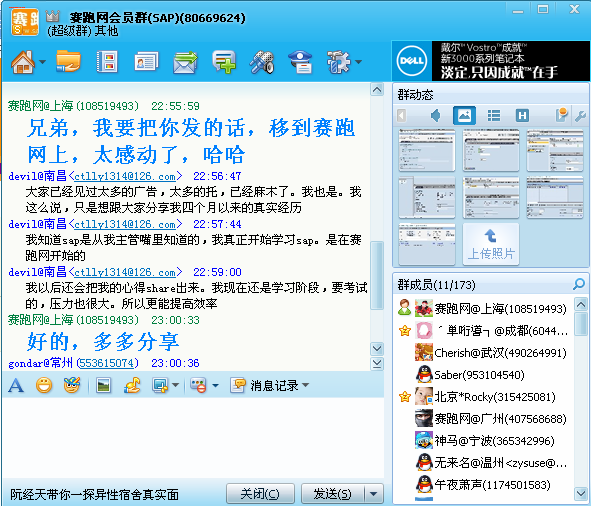Select the group photos tab icon

coord(464,115)
